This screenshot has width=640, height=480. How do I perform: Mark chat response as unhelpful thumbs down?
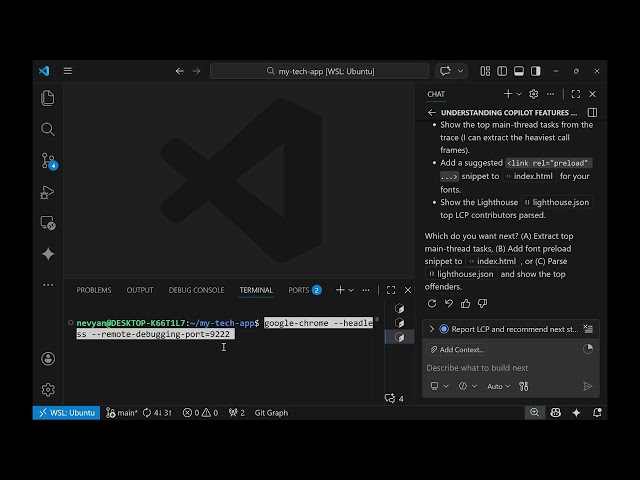coord(482,303)
